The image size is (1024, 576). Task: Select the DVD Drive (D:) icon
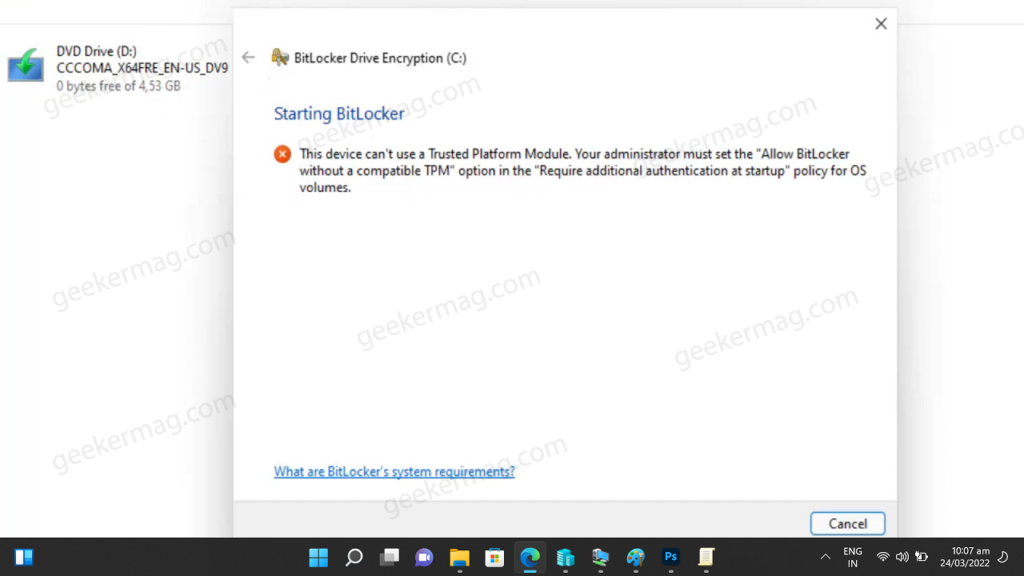point(25,65)
